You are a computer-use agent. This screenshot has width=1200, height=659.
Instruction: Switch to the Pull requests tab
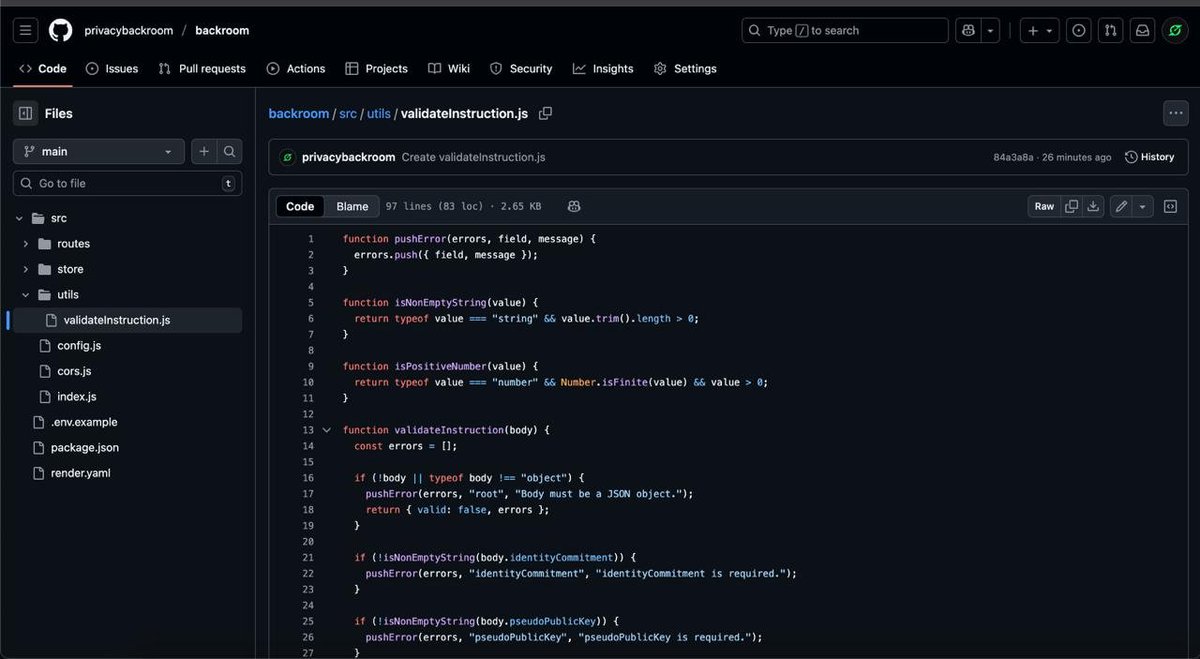[202, 68]
